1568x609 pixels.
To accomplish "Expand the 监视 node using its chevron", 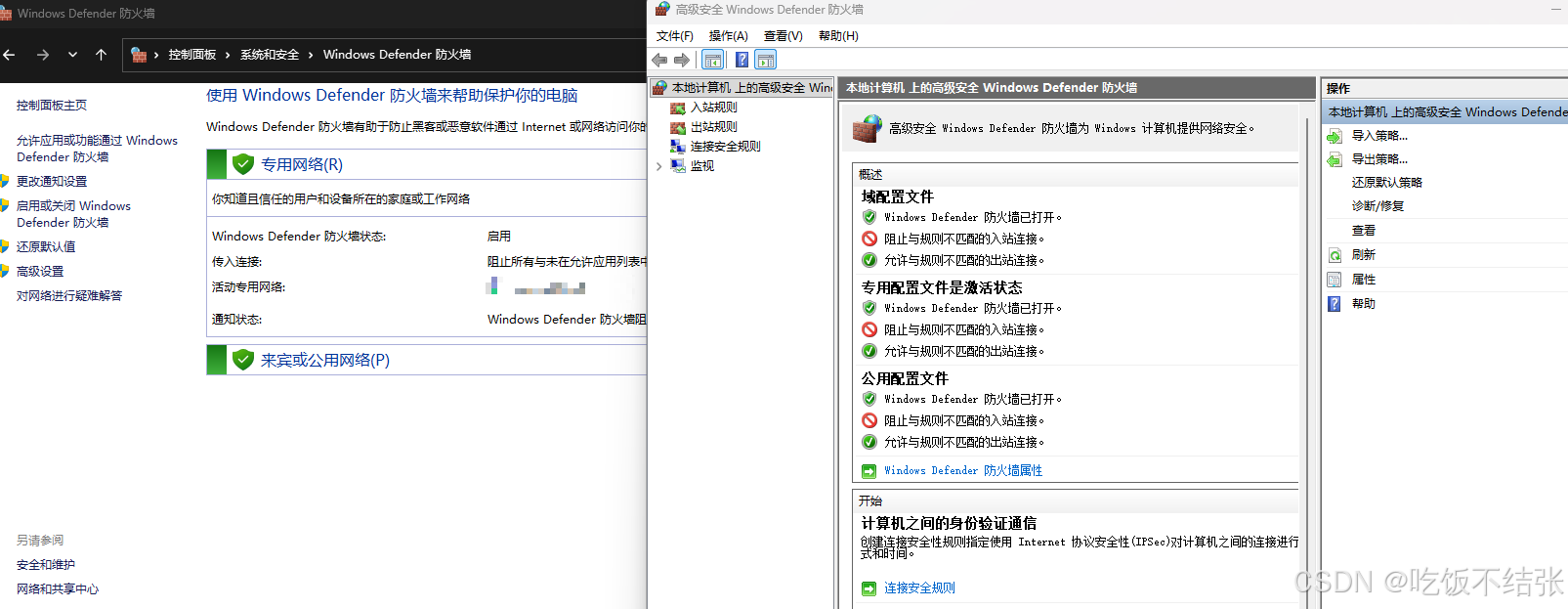I will pos(659,166).
